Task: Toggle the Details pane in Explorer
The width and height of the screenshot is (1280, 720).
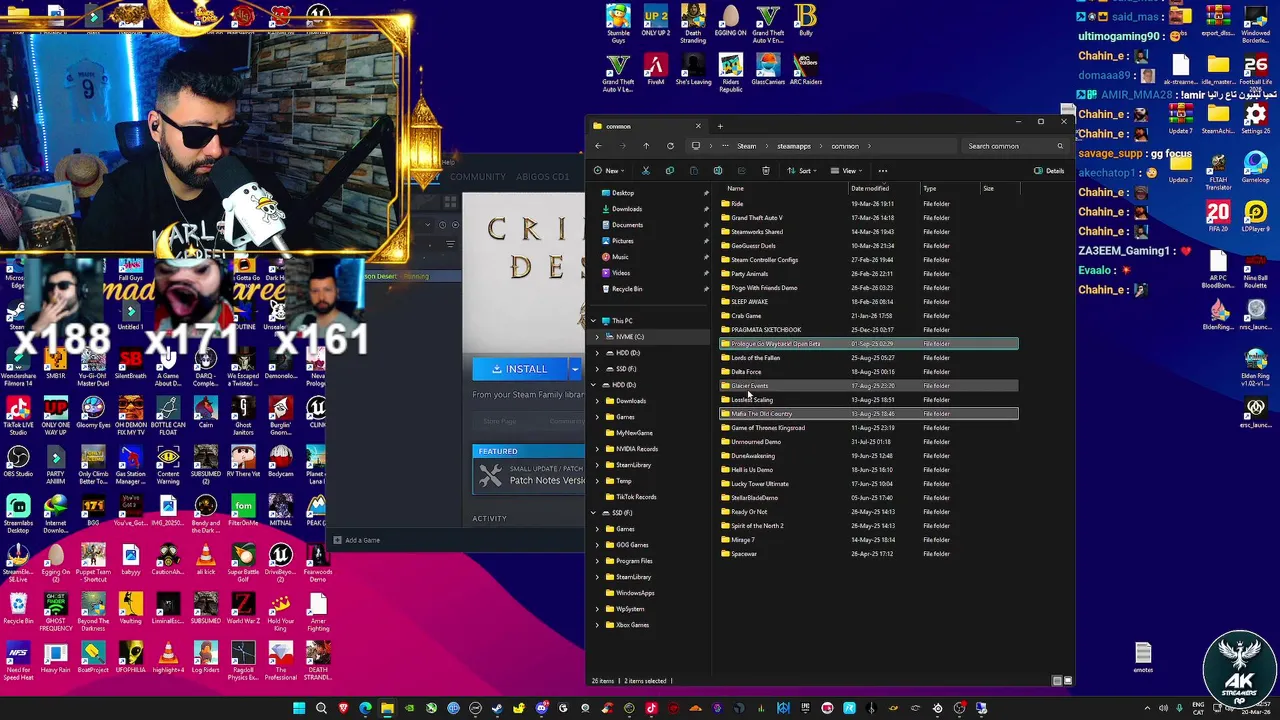Action: (x=1049, y=171)
